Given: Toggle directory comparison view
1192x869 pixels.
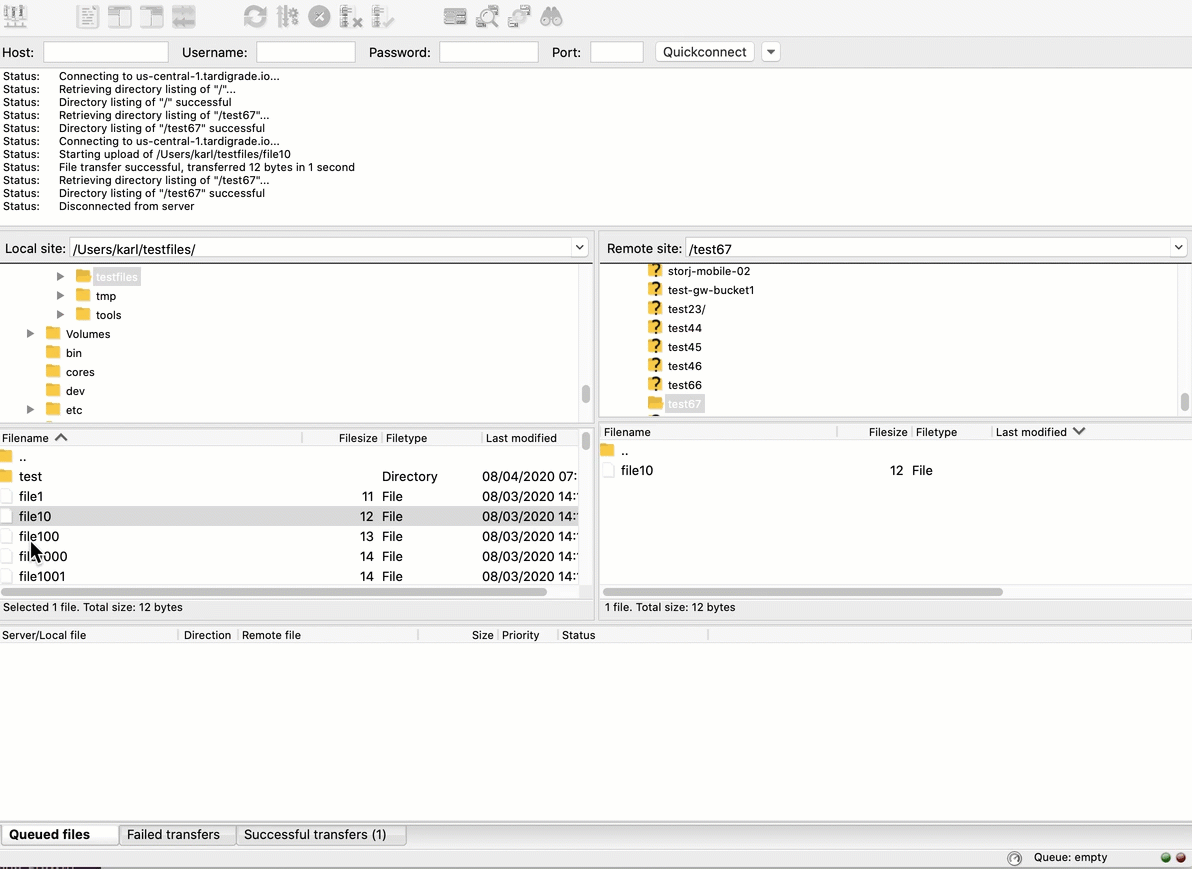Looking at the screenshot, I should coord(487,16).
